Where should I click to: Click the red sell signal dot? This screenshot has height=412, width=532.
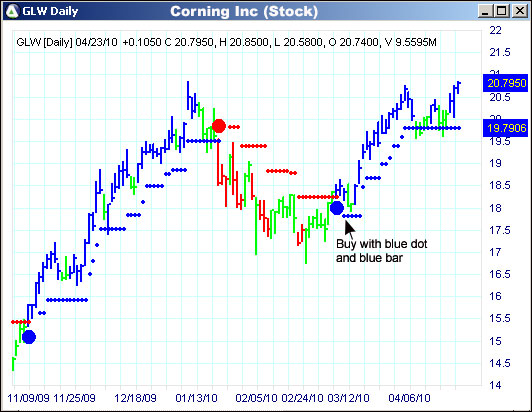tap(219, 126)
